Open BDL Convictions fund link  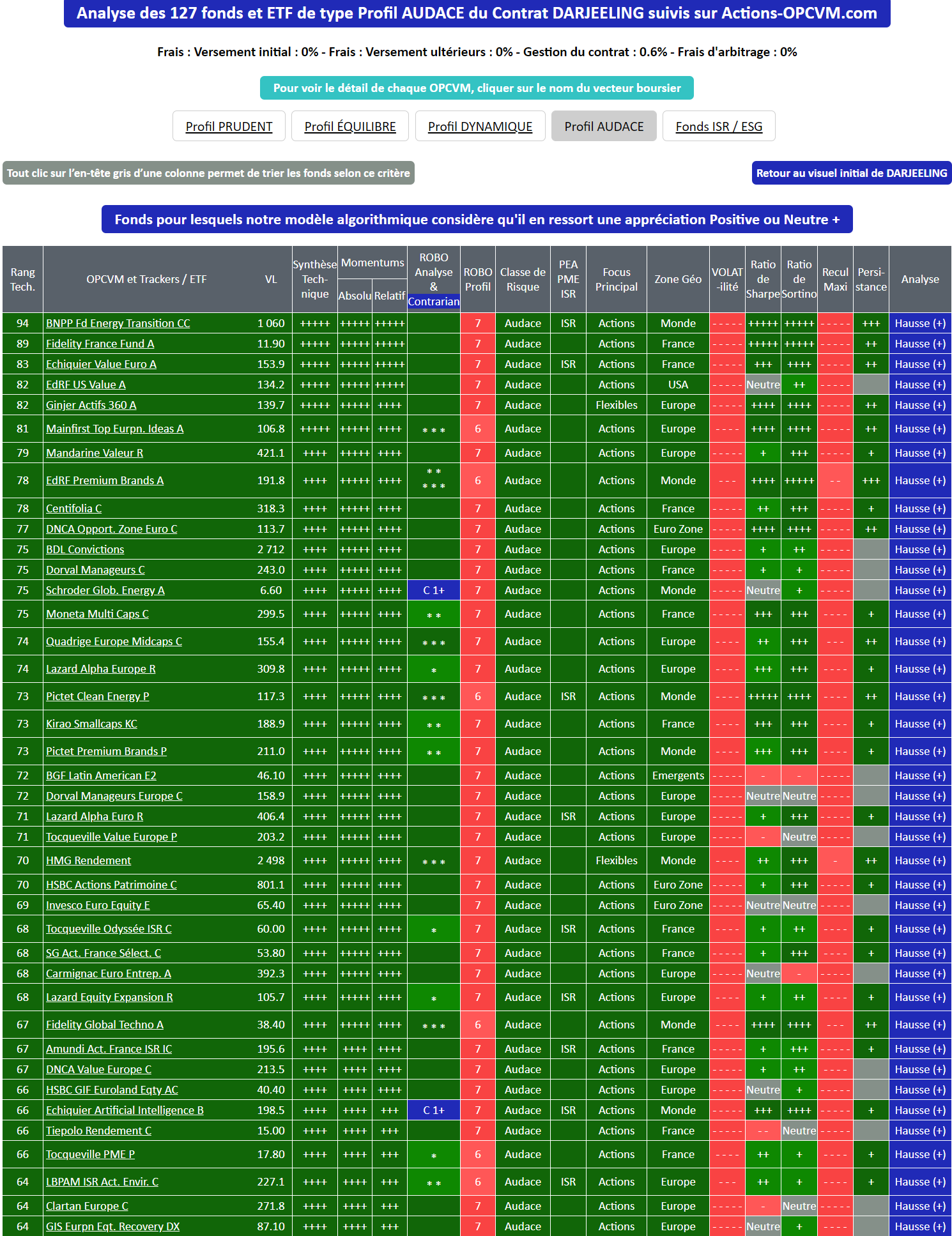click(85, 549)
